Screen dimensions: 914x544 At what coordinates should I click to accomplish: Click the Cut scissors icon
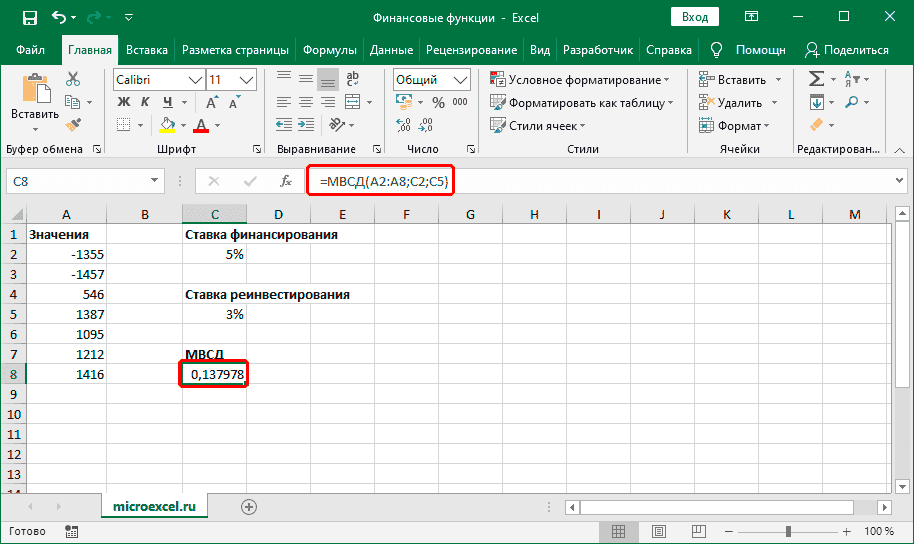73,80
